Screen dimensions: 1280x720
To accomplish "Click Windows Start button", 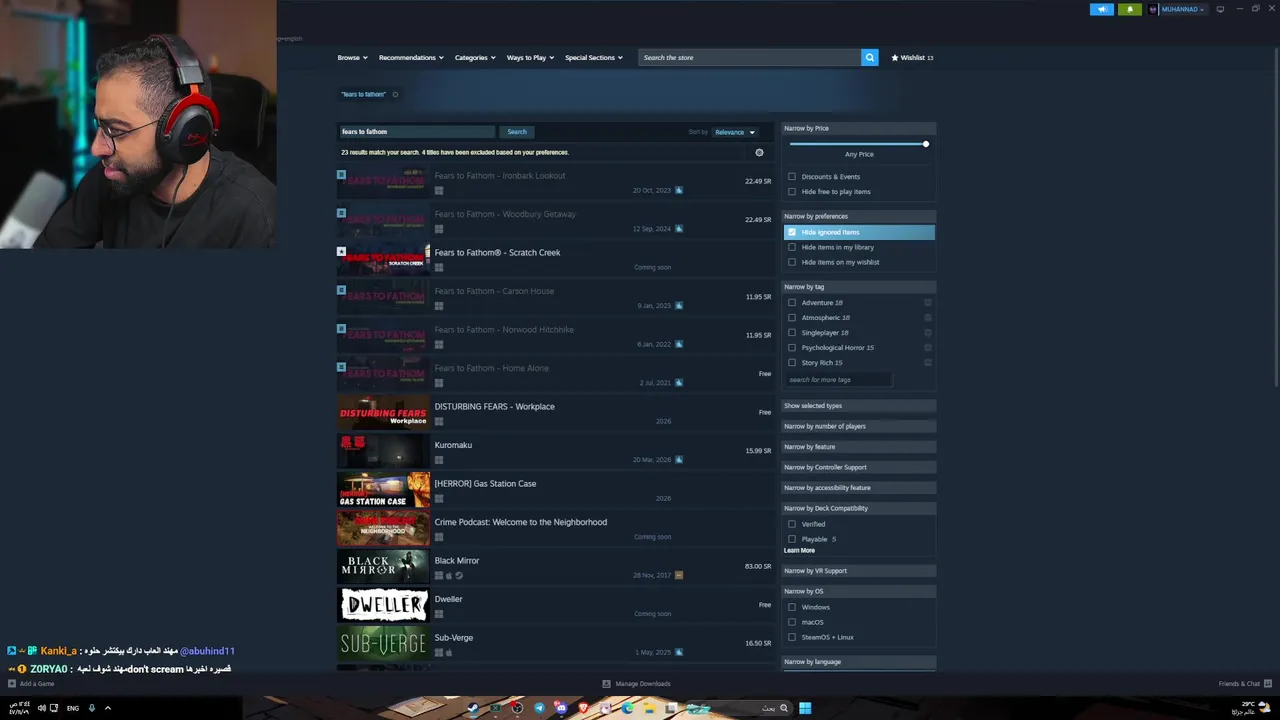I will point(805,708).
